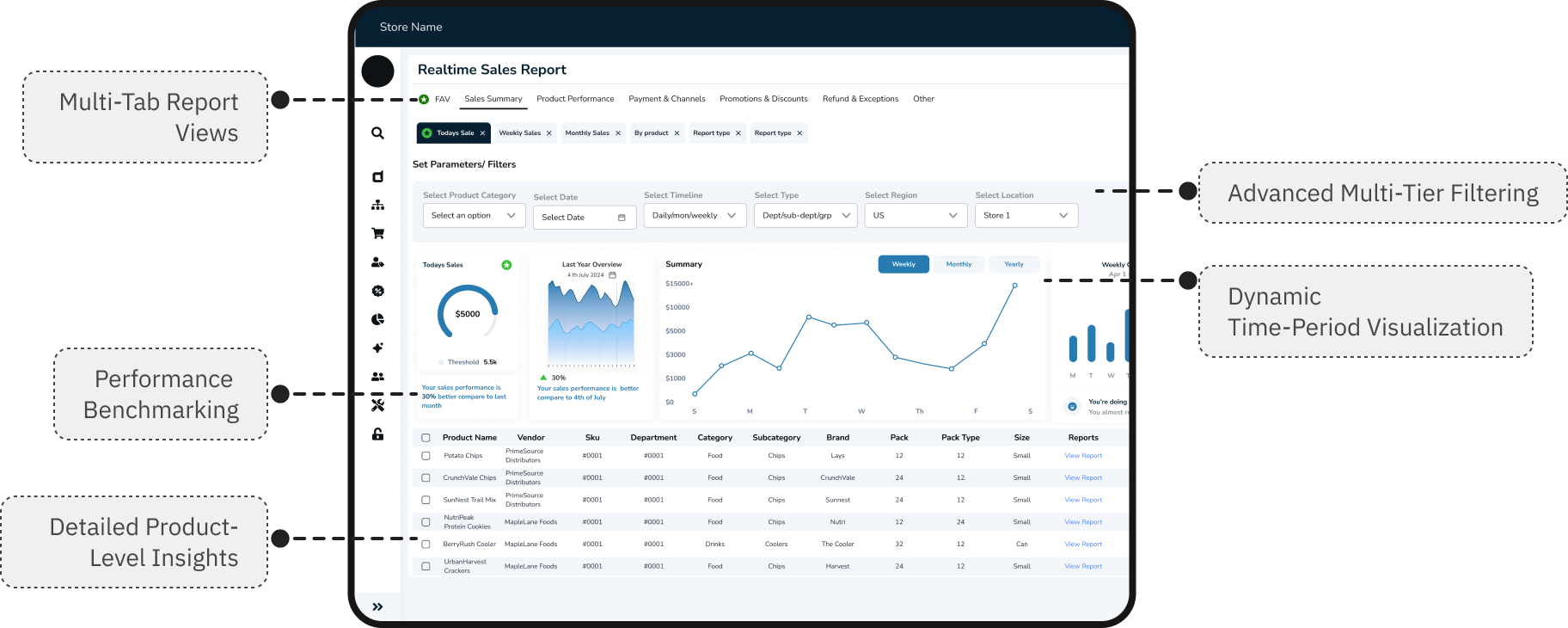This screenshot has height=628, width=1568.
Task: Open the pie chart reports icon
Action: 377,319
